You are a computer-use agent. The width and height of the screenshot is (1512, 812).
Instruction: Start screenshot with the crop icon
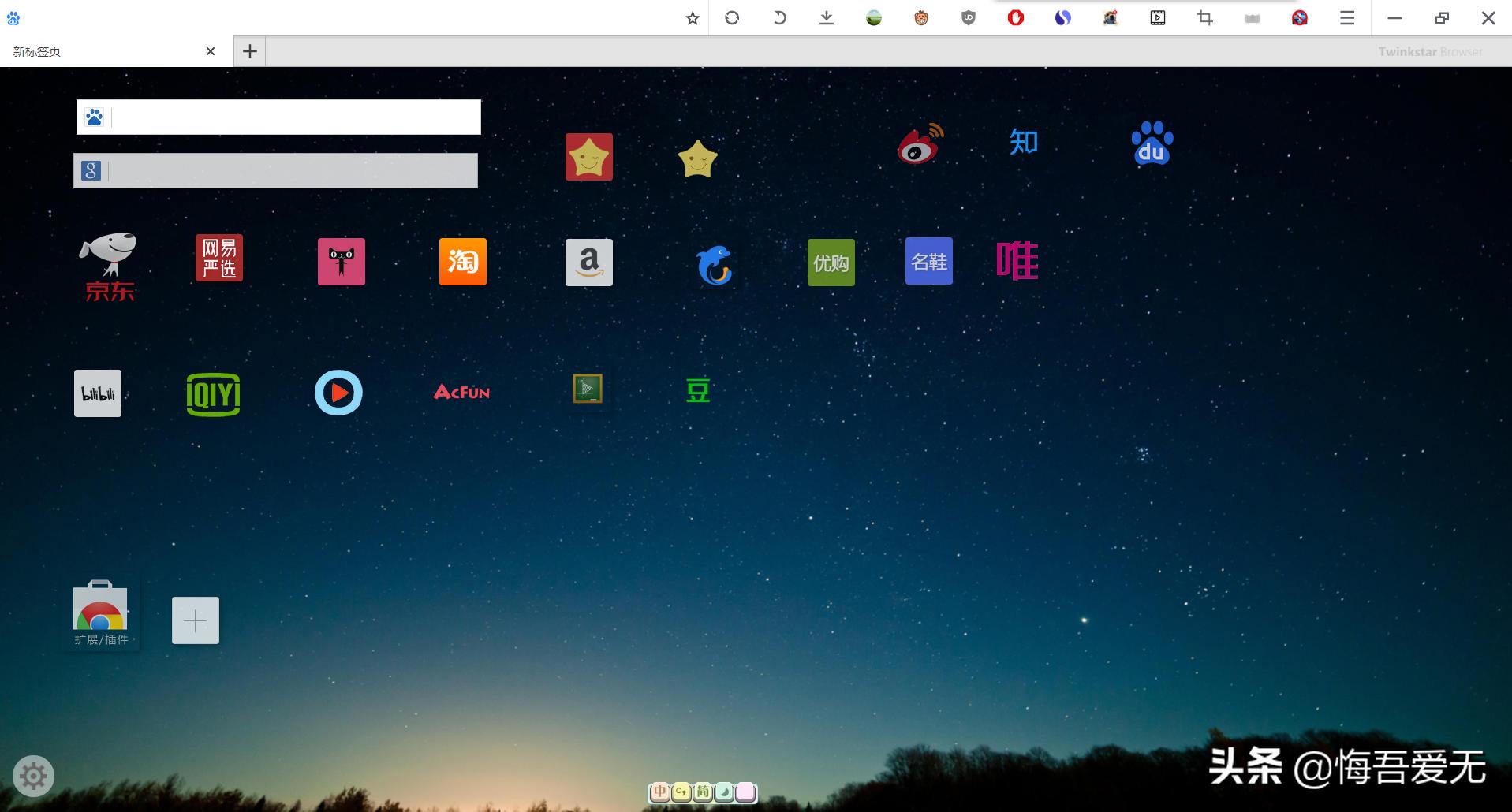pos(1205,17)
